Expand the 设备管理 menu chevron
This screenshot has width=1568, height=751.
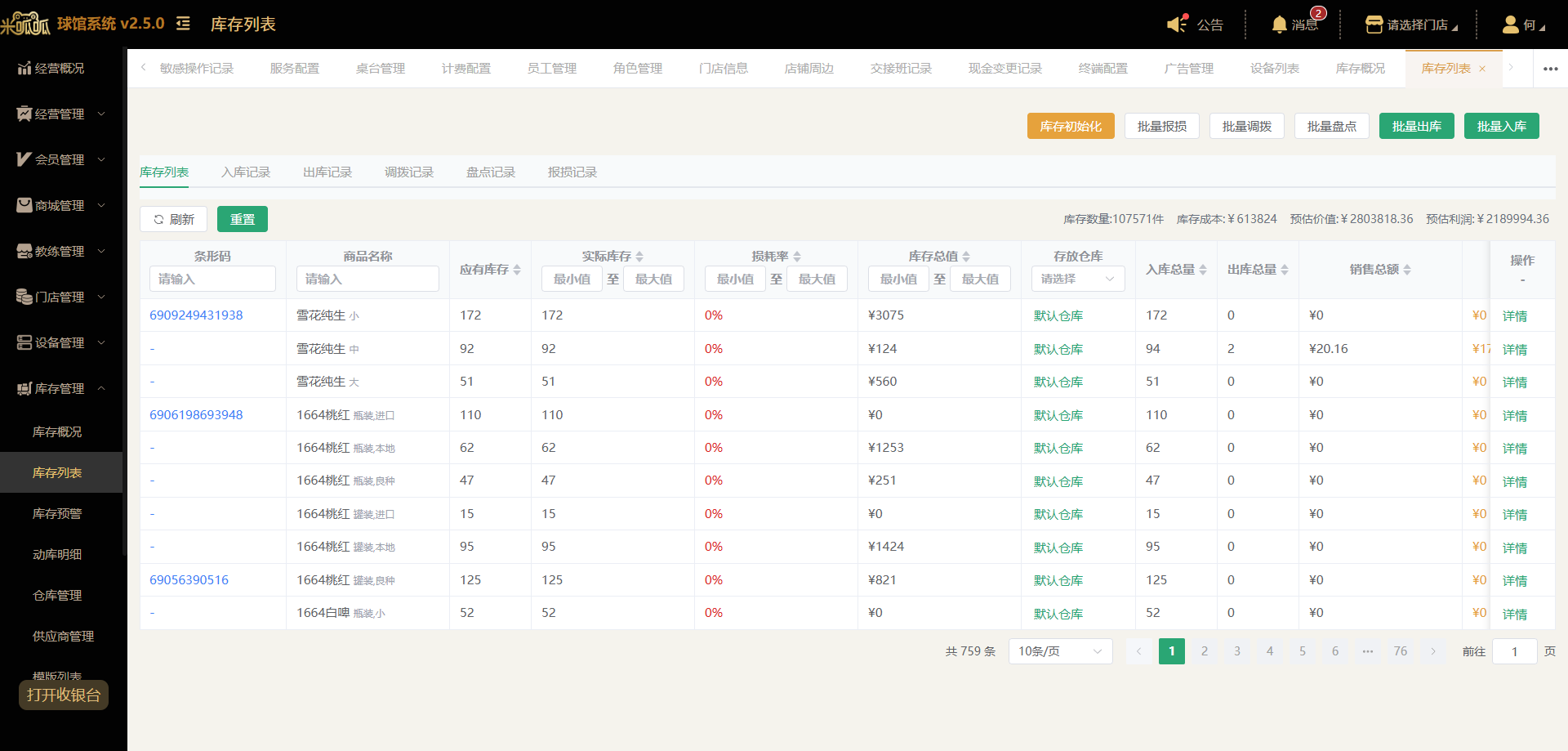[101, 342]
